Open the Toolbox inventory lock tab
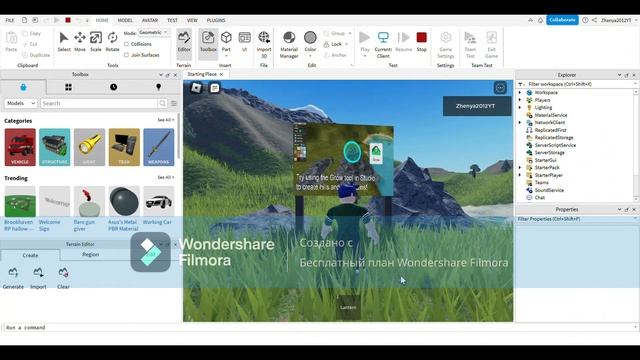 pyautogui.click(x=23, y=87)
